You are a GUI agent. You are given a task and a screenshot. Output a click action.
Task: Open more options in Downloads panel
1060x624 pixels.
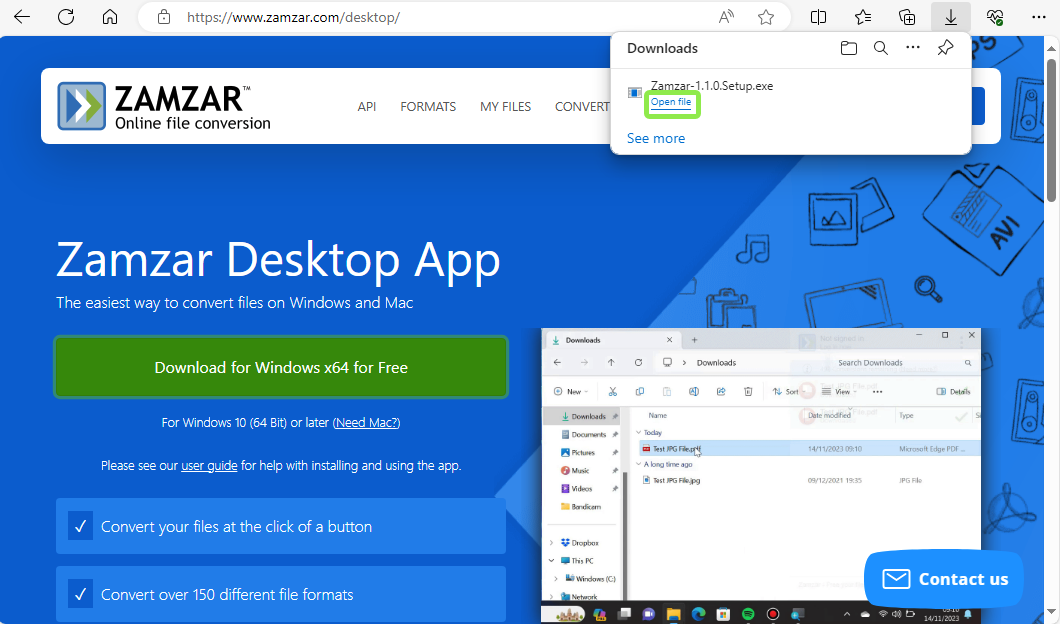[x=912, y=48]
